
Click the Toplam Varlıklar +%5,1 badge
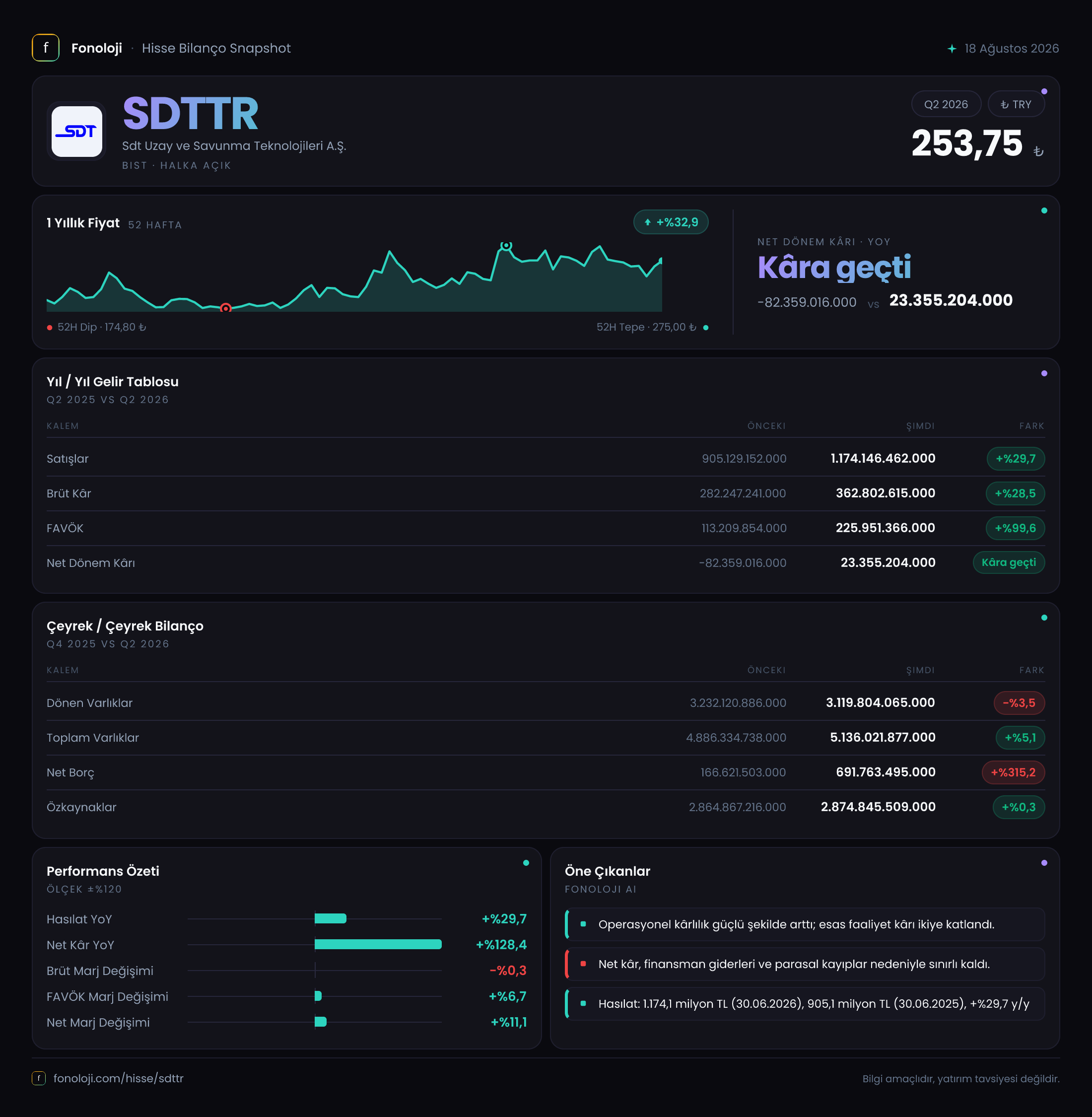(1020, 737)
